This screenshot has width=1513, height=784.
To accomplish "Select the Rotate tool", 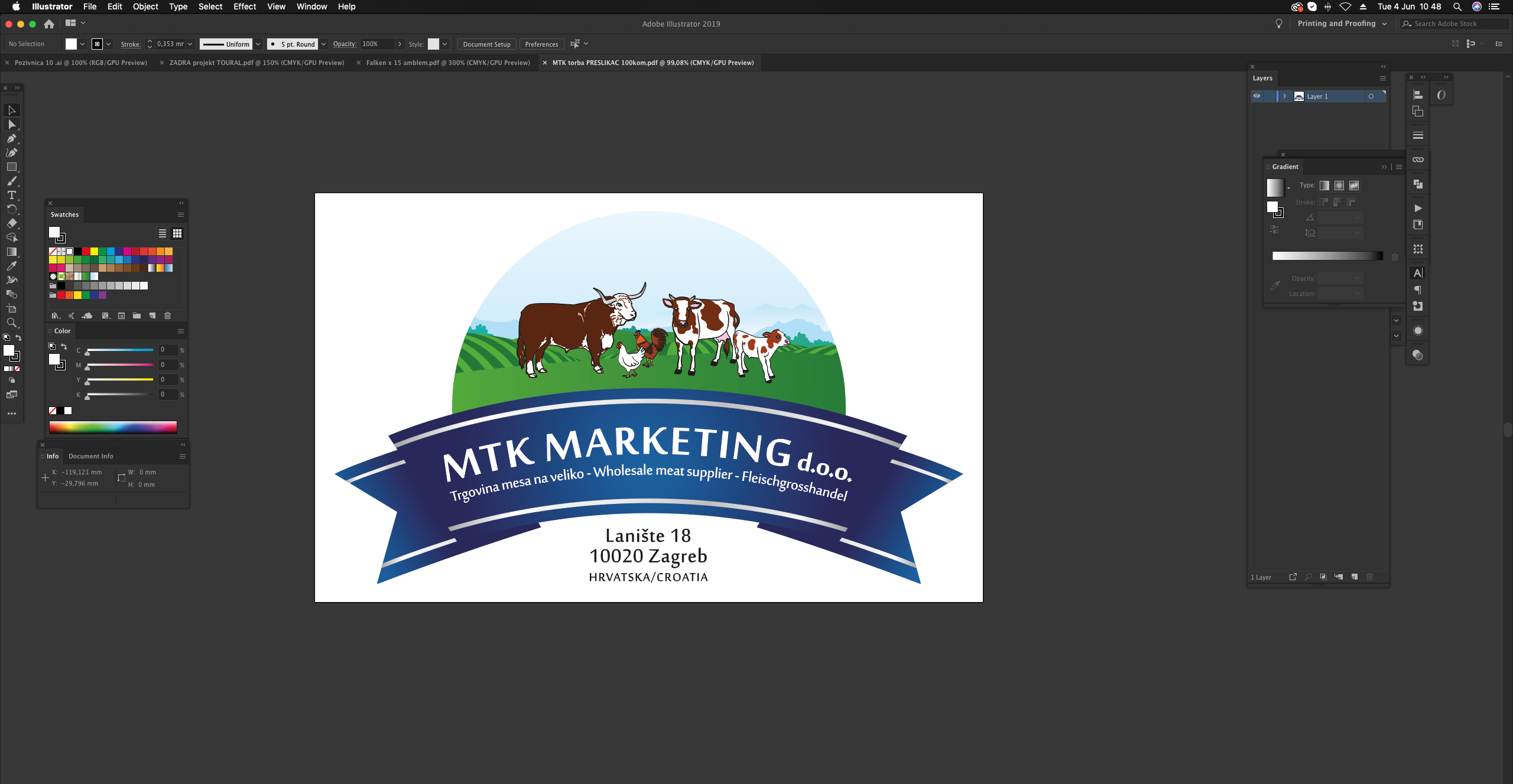I will pyautogui.click(x=12, y=209).
